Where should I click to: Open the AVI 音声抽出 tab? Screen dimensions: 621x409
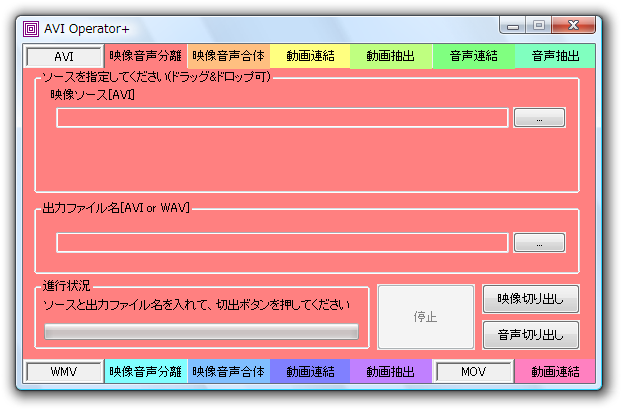[555, 56]
